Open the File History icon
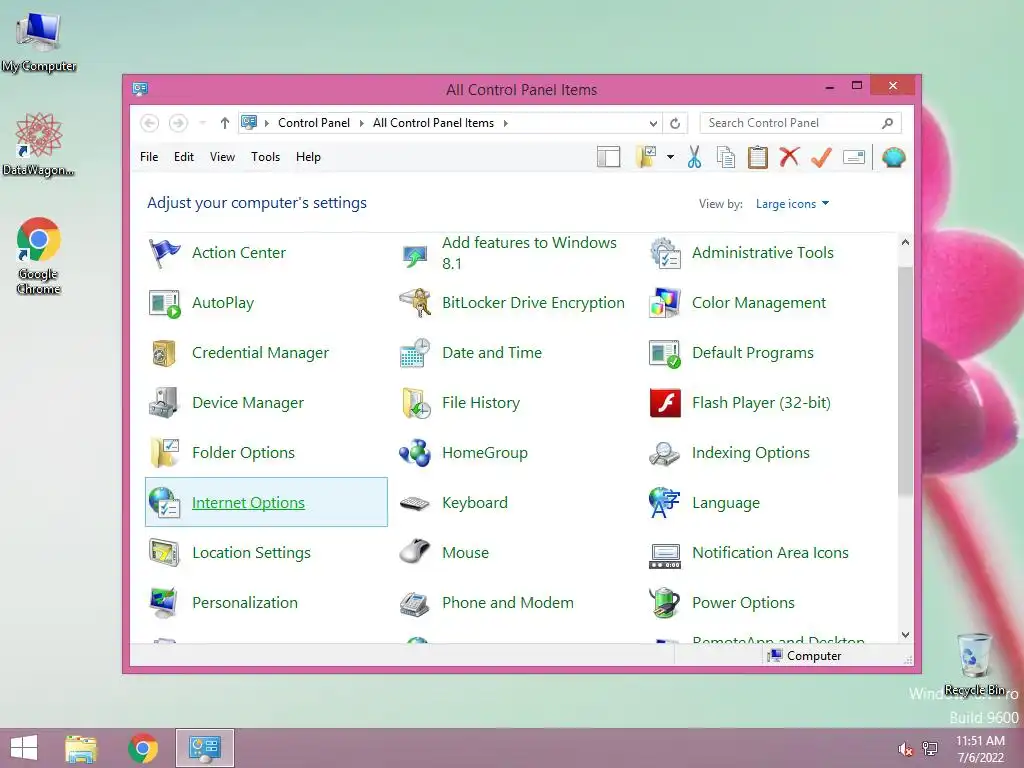 tap(416, 403)
